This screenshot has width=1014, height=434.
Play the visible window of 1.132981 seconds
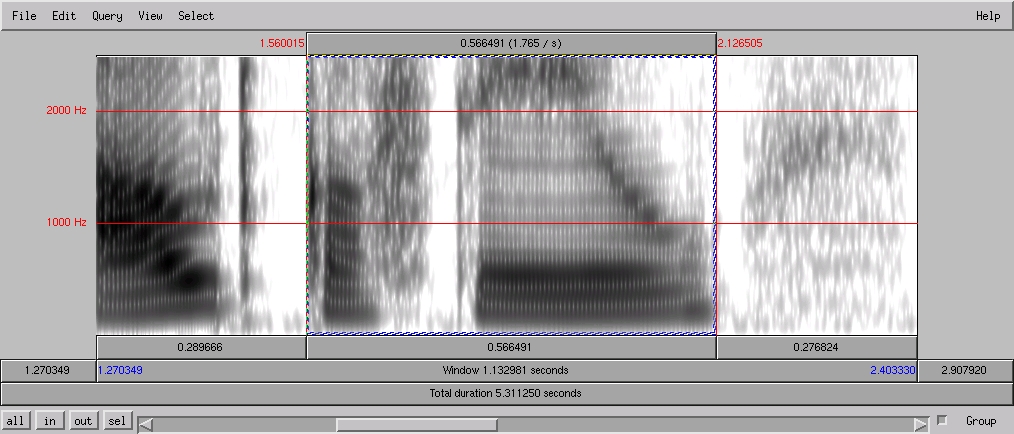[506, 371]
